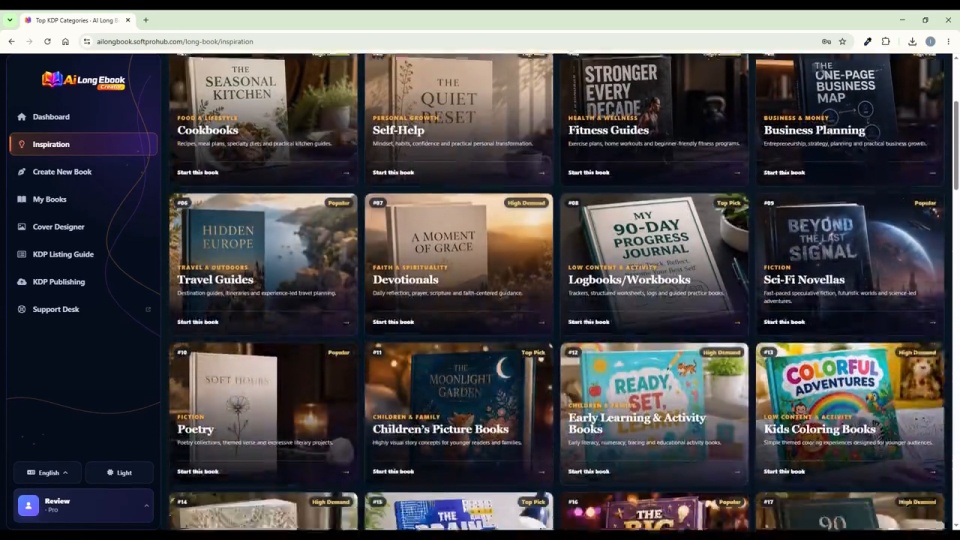Click the browser back arrow
This screenshot has width=960, height=540.
point(12,42)
